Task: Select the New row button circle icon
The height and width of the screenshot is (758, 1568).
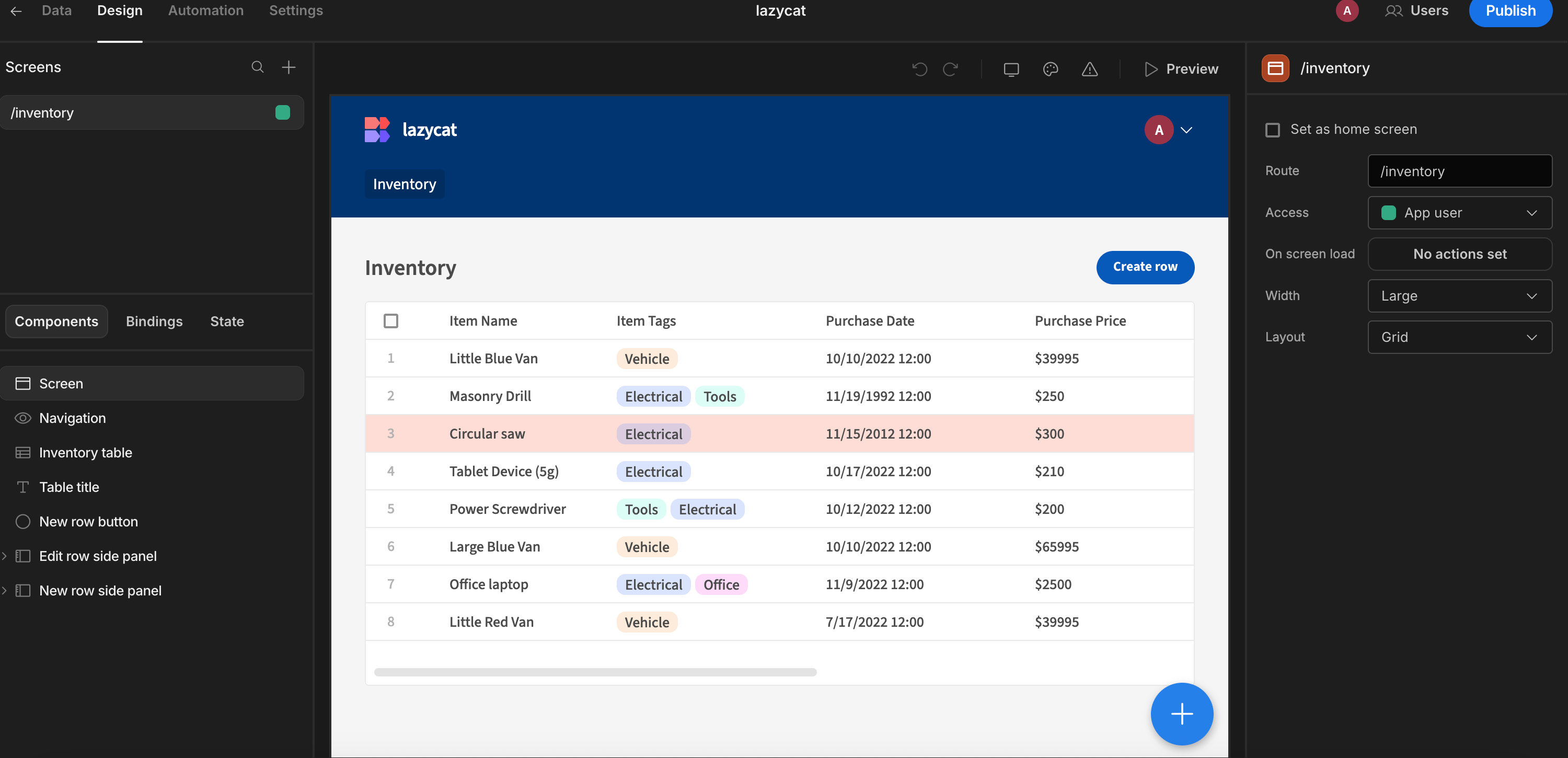Action: point(22,522)
